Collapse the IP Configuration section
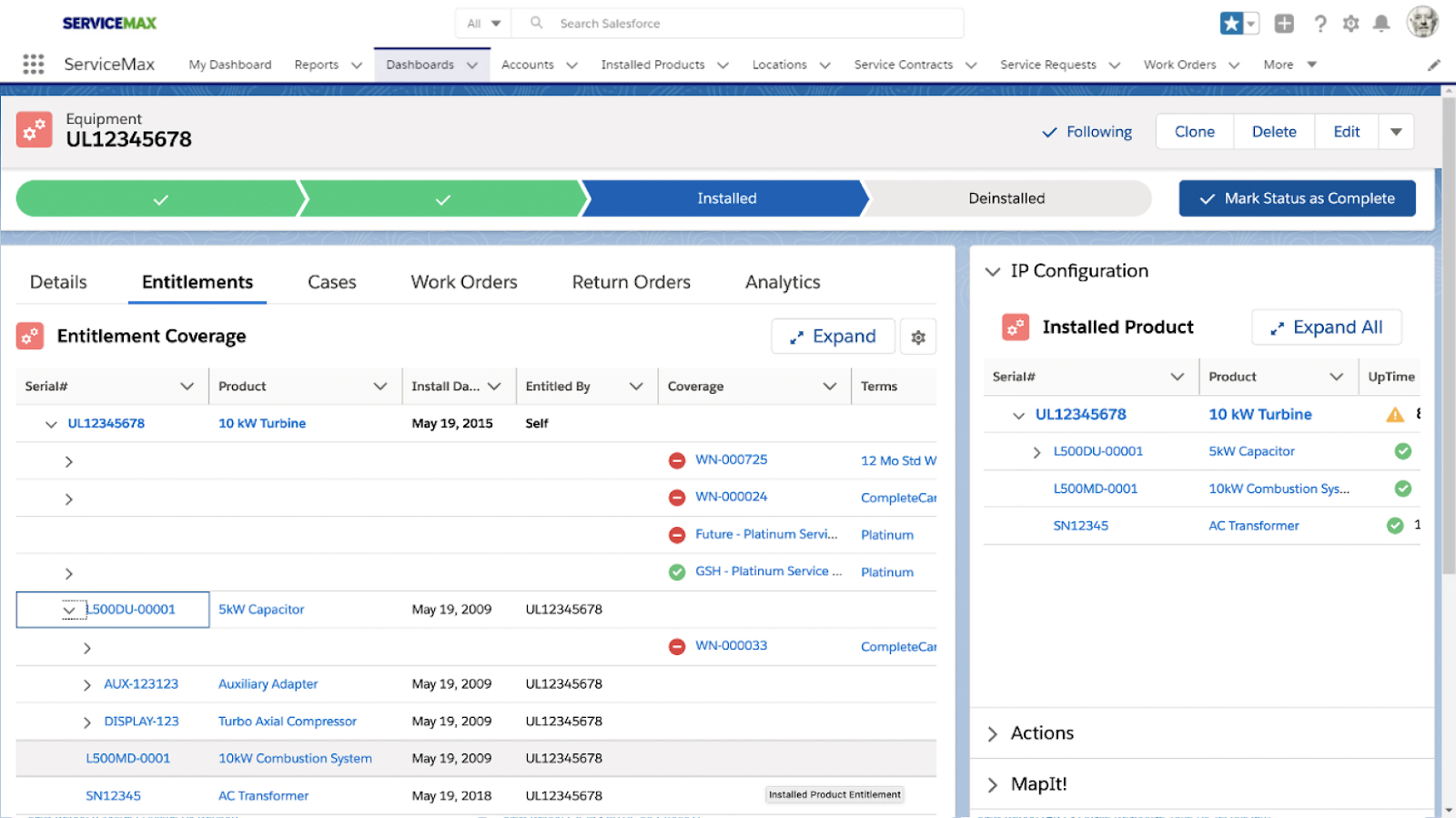The image size is (1456, 818). pos(993,271)
